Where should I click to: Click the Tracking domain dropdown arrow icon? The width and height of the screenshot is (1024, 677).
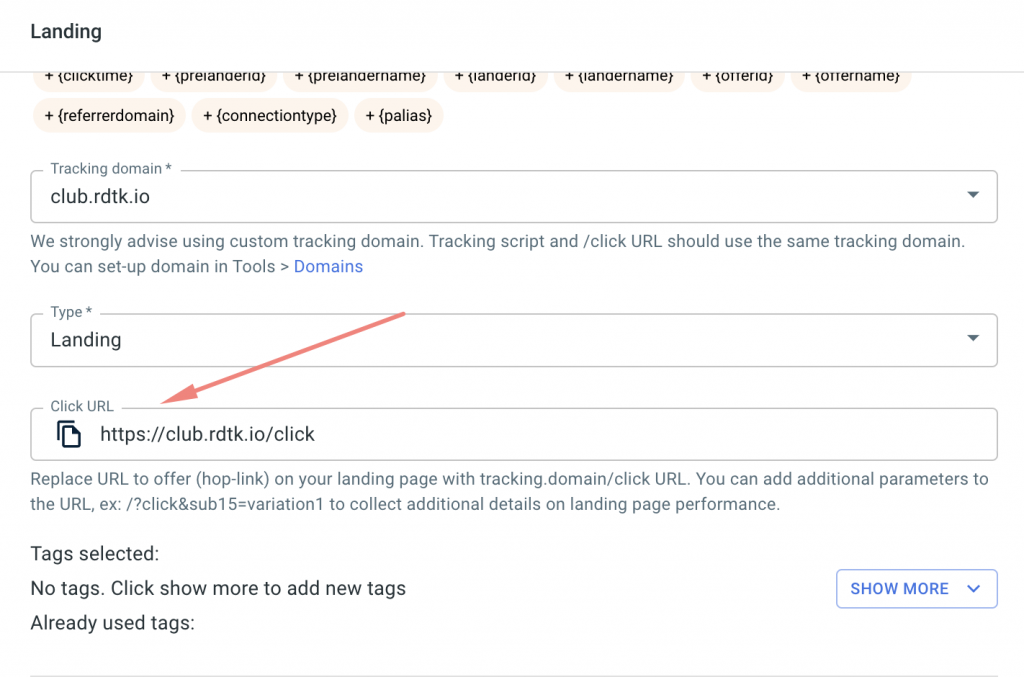(971, 196)
